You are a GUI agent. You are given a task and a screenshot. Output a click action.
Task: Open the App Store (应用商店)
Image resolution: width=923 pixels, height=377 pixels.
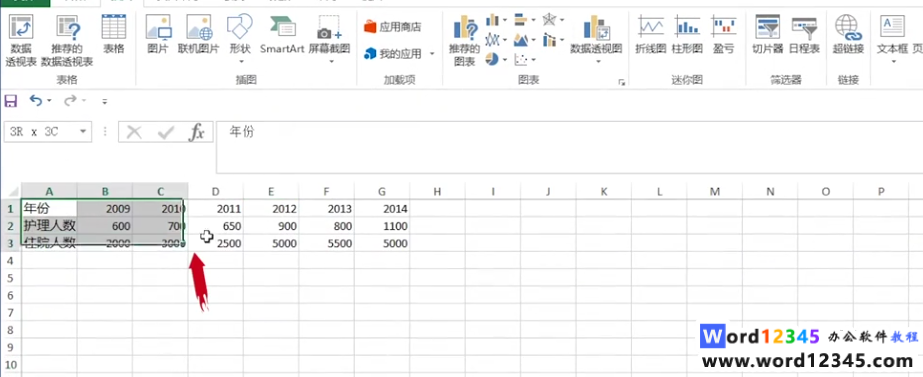click(393, 27)
